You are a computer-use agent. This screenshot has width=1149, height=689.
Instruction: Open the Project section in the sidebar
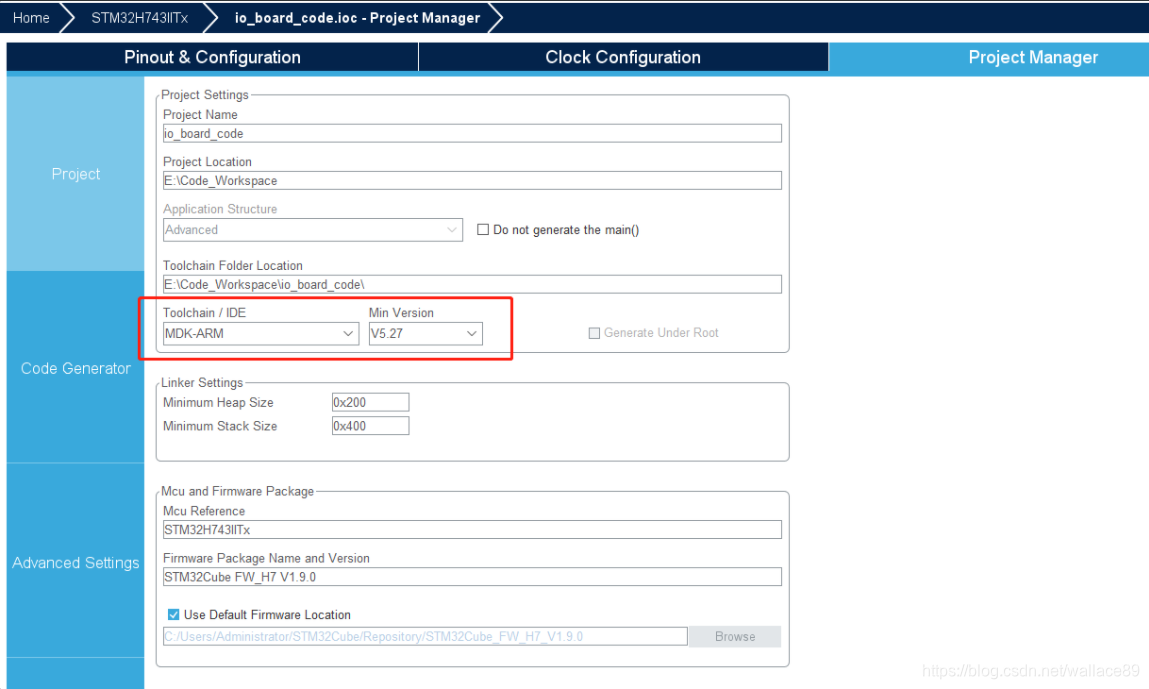[75, 173]
